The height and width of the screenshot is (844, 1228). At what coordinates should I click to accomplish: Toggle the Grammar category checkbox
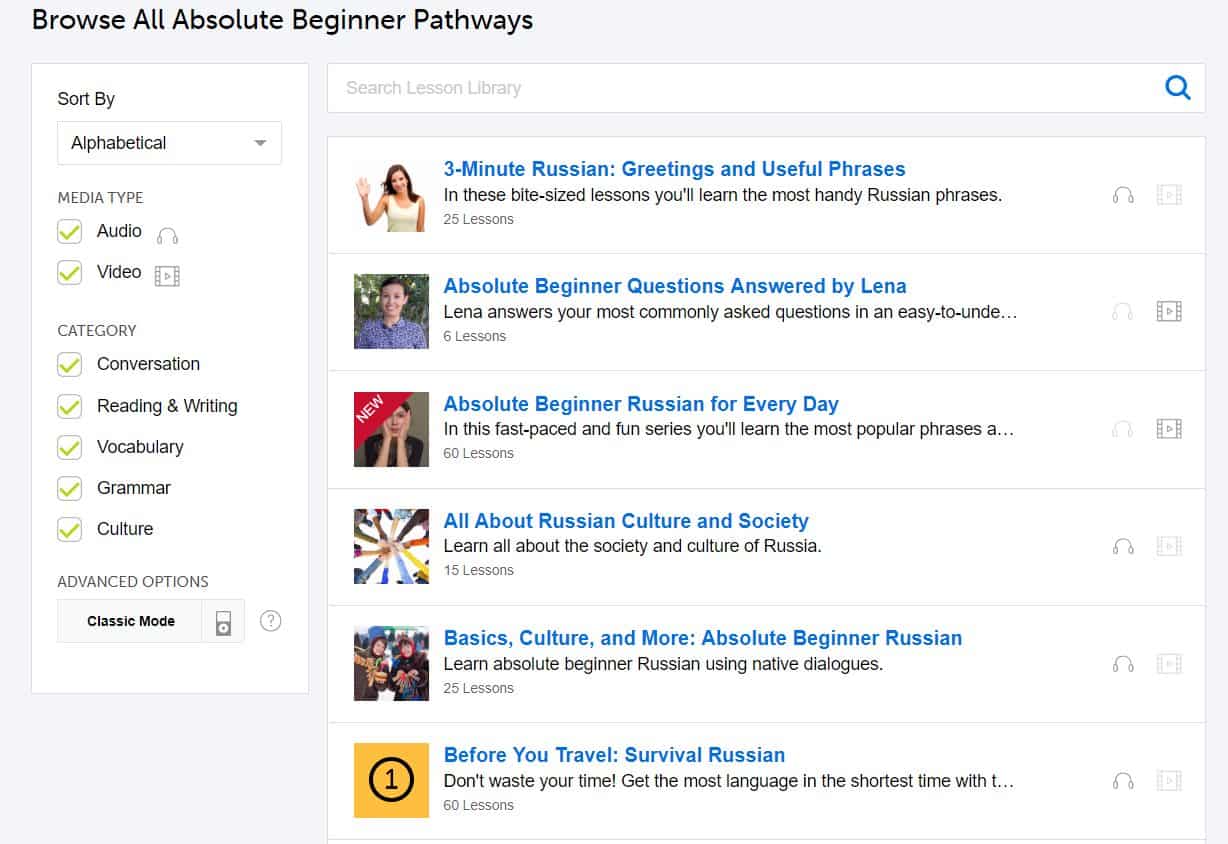pyautogui.click(x=69, y=488)
